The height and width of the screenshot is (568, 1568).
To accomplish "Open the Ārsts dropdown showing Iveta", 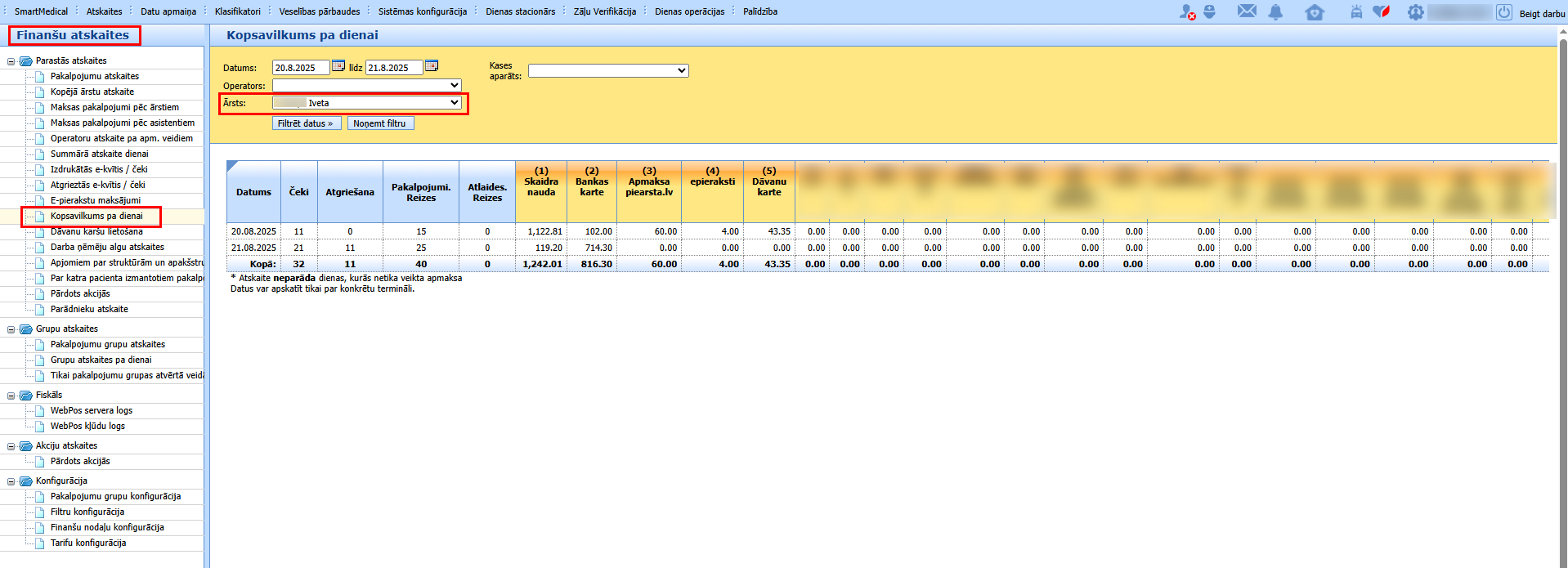I will (367, 103).
